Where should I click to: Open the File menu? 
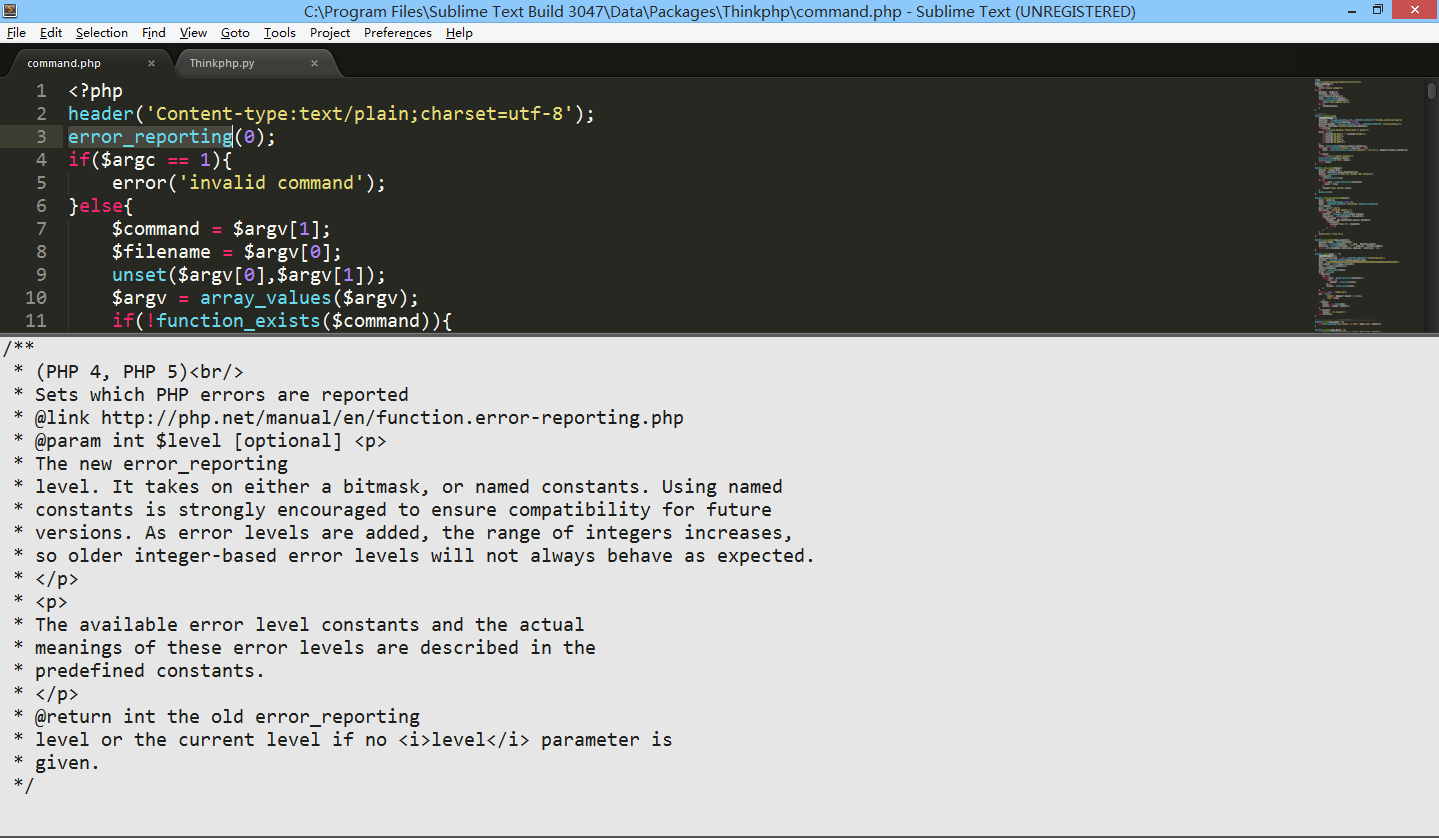[x=16, y=33]
